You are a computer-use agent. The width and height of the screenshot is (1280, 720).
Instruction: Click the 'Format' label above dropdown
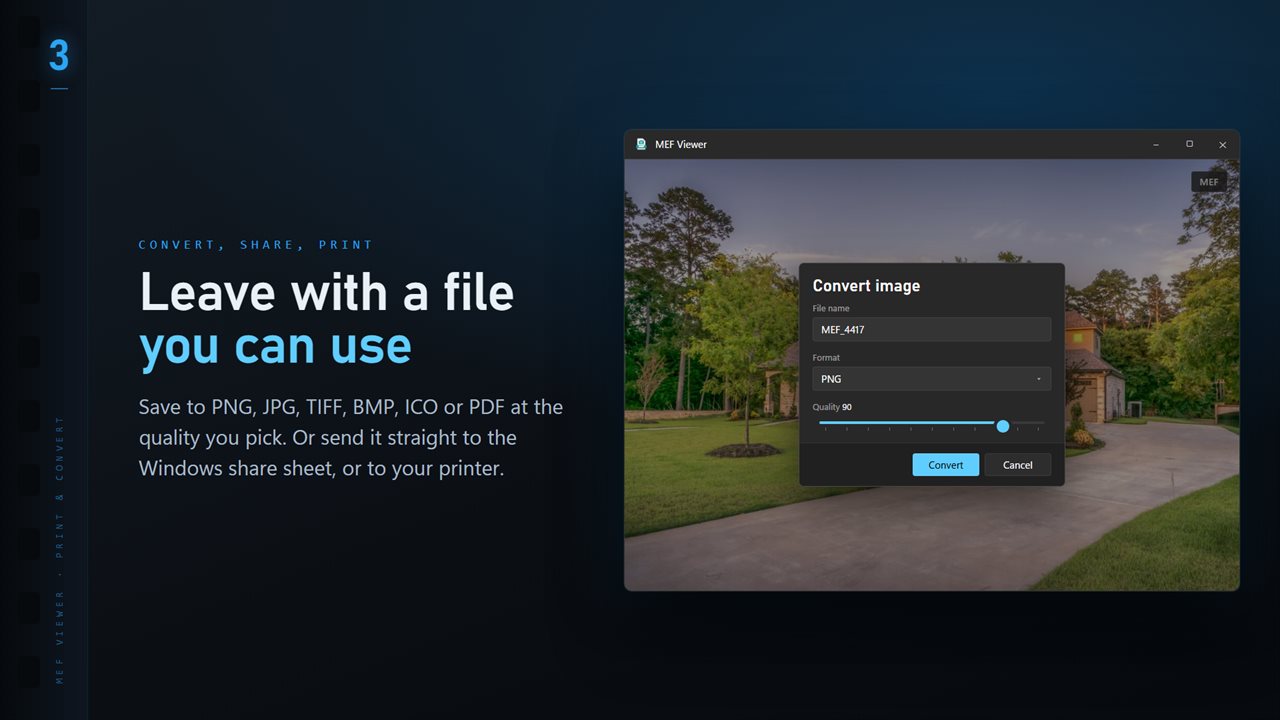826,357
